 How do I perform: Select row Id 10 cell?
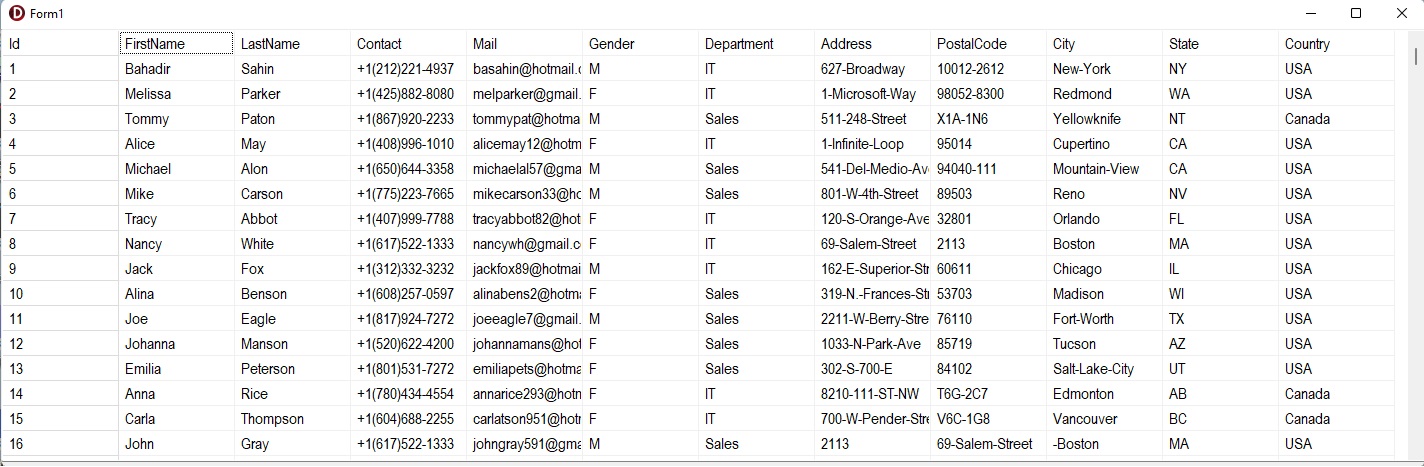[59, 294]
